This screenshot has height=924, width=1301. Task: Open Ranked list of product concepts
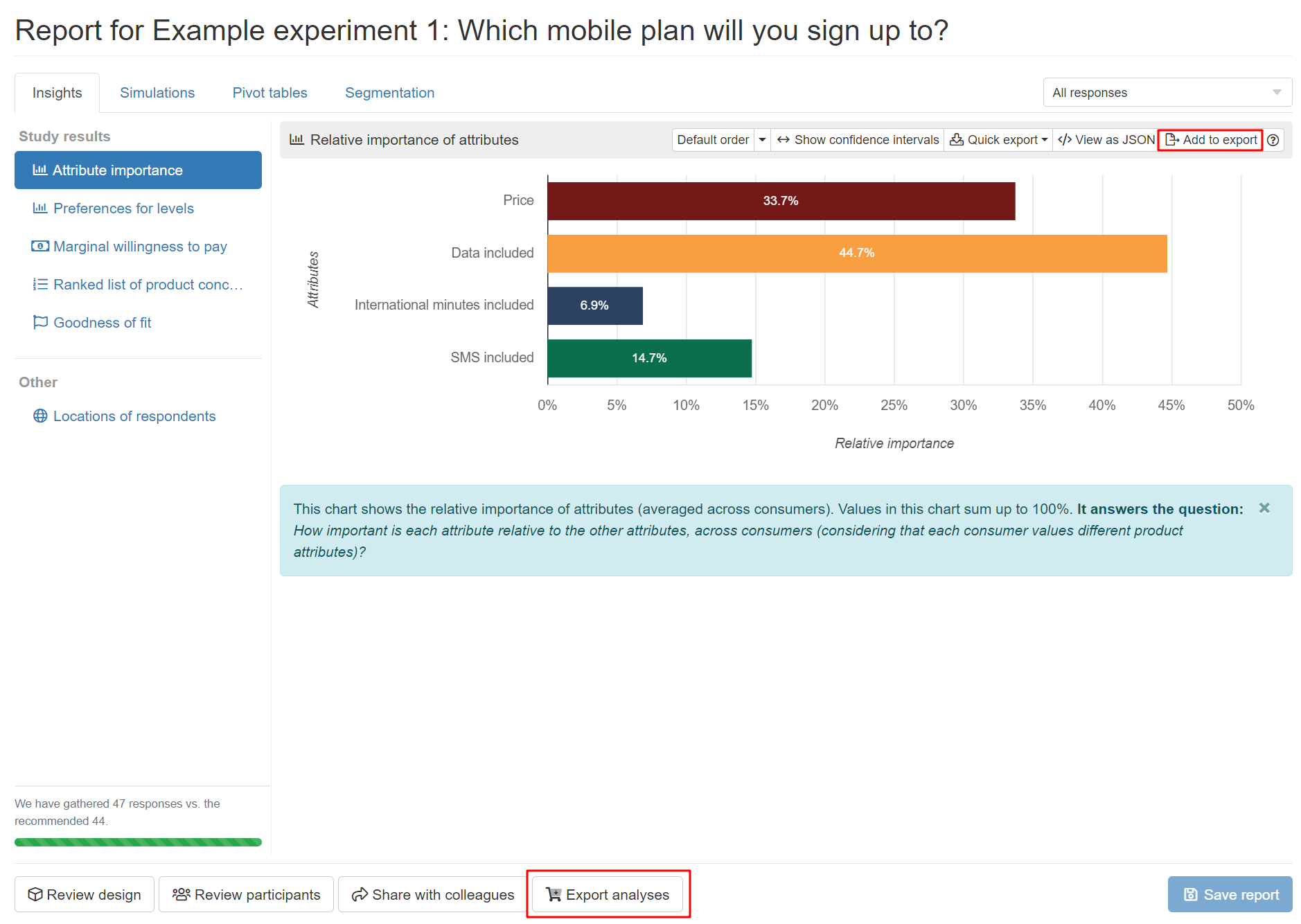pos(148,285)
